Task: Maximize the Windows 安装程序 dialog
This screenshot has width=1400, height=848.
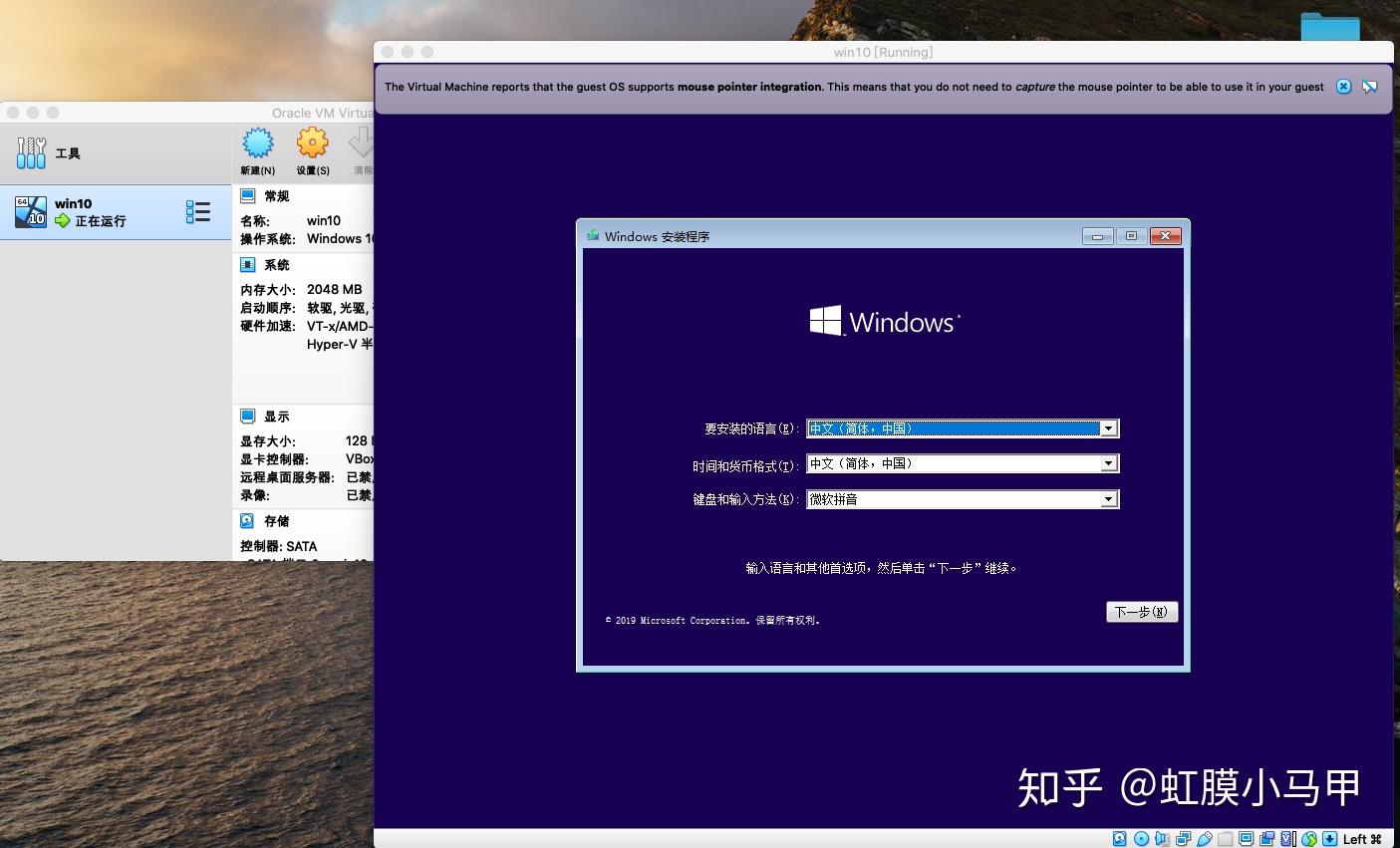Action: coord(1131,236)
